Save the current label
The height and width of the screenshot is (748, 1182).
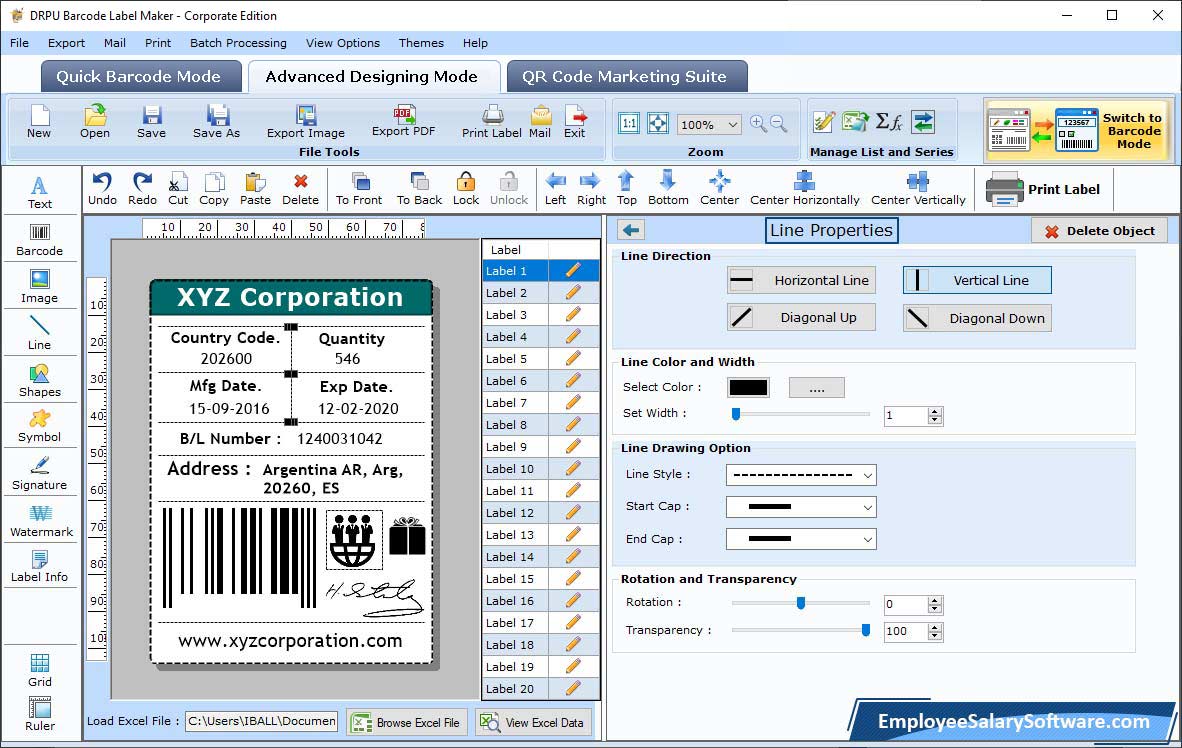152,122
